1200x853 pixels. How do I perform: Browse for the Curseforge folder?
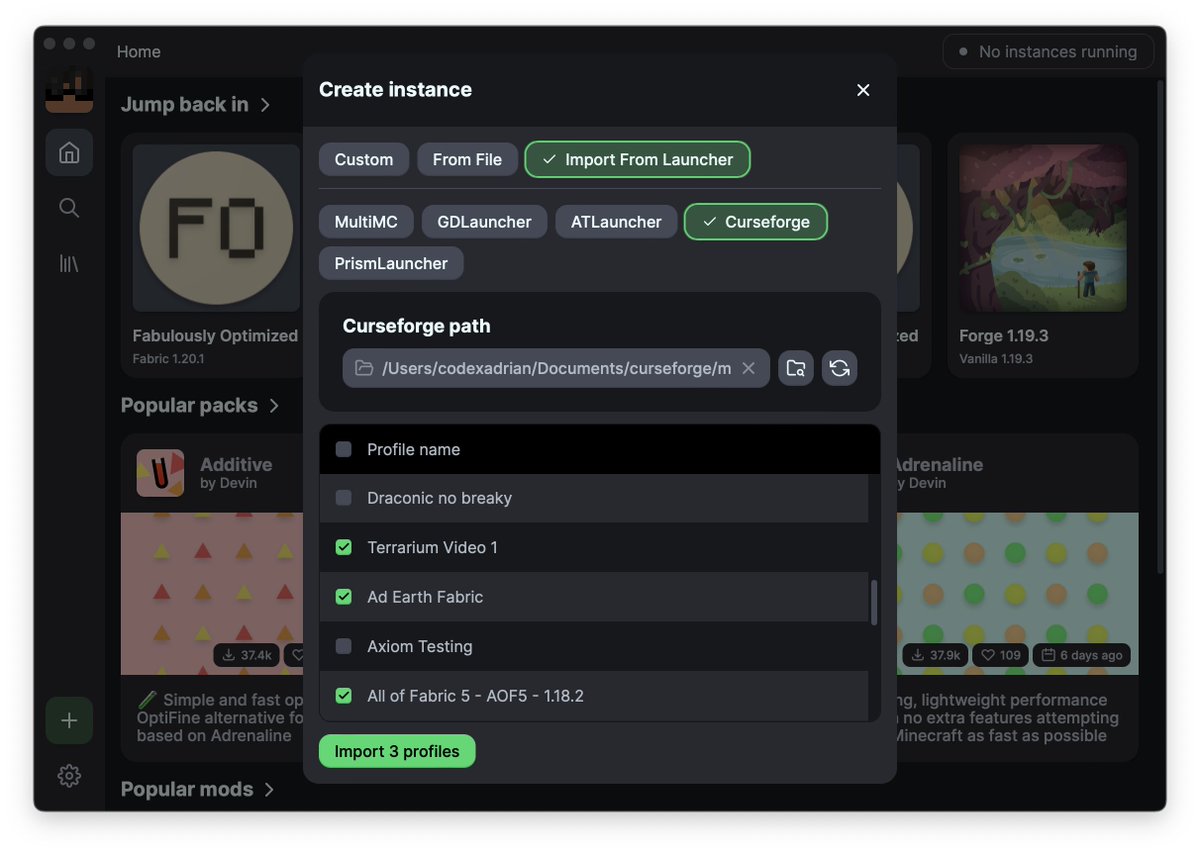796,368
